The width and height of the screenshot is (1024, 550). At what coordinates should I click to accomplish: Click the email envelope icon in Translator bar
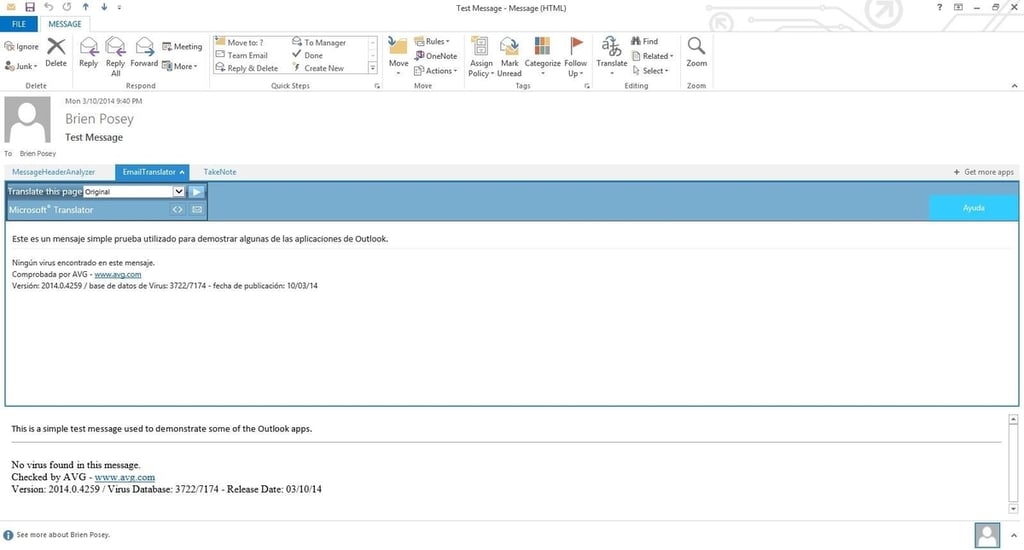tap(197, 210)
